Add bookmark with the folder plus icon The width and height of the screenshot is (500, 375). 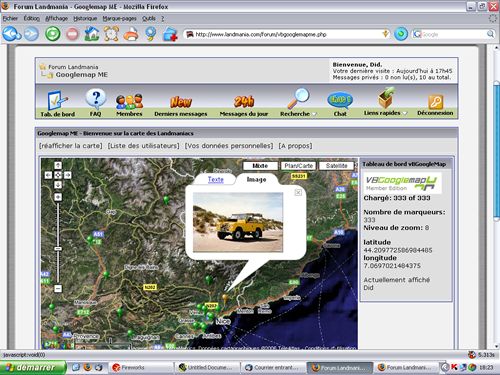(x=170, y=34)
